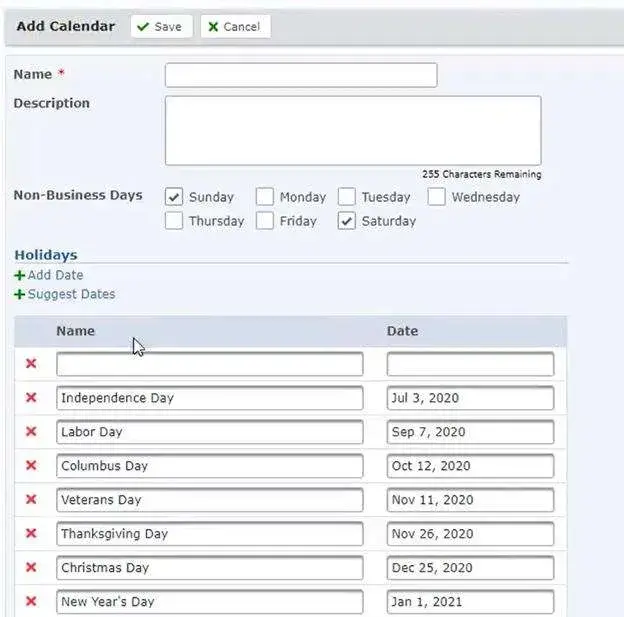Edit the Christmas Day name field
Viewport: 624px width, 617px height.
coord(210,568)
